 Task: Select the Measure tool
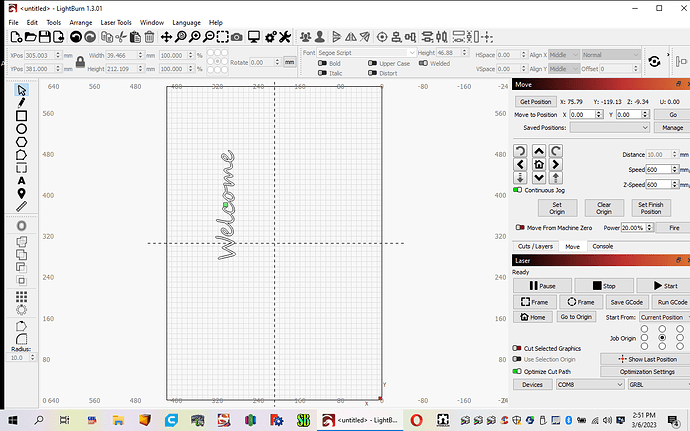coord(21,206)
